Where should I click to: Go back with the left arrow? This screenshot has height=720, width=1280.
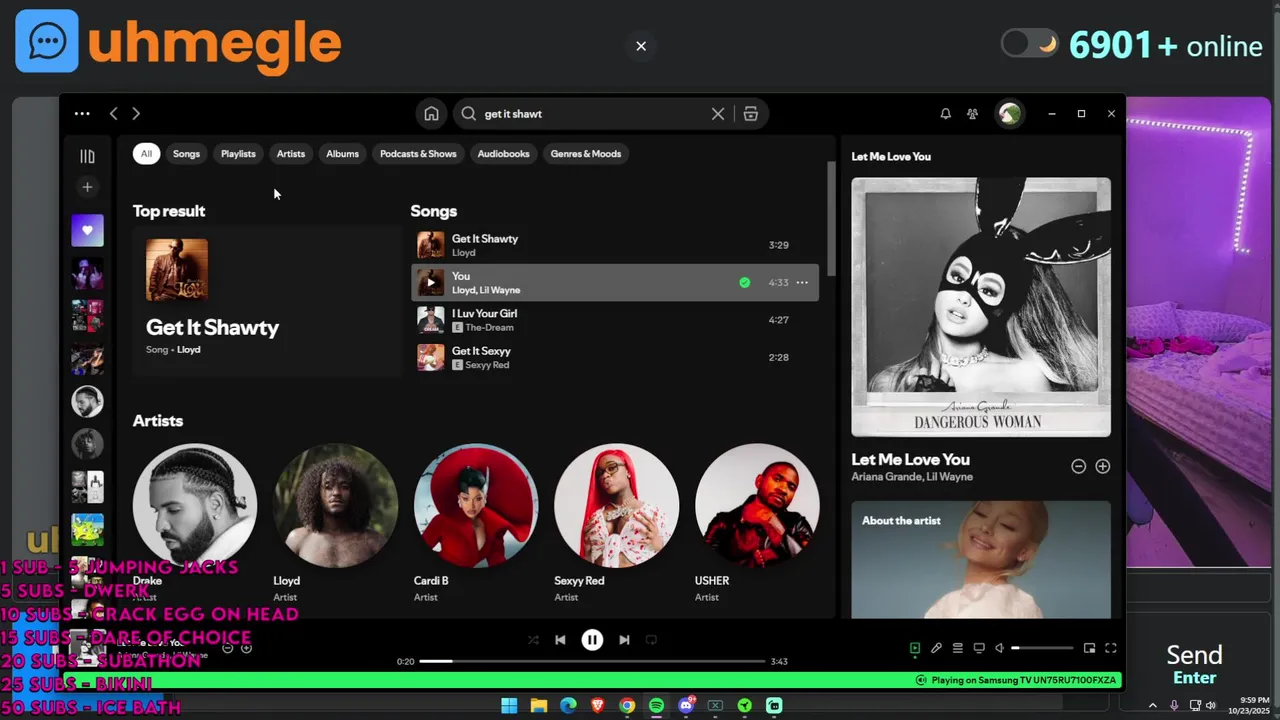(113, 114)
